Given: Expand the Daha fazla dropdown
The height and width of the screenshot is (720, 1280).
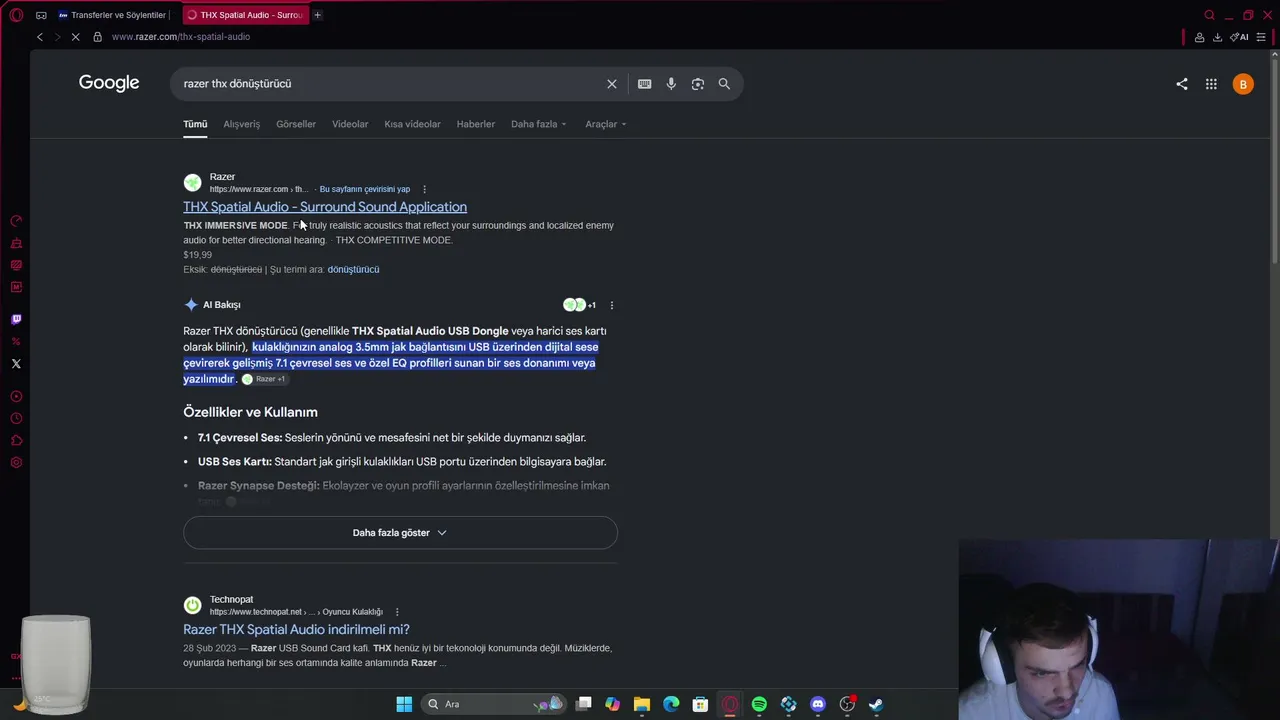Looking at the screenshot, I should 539,124.
